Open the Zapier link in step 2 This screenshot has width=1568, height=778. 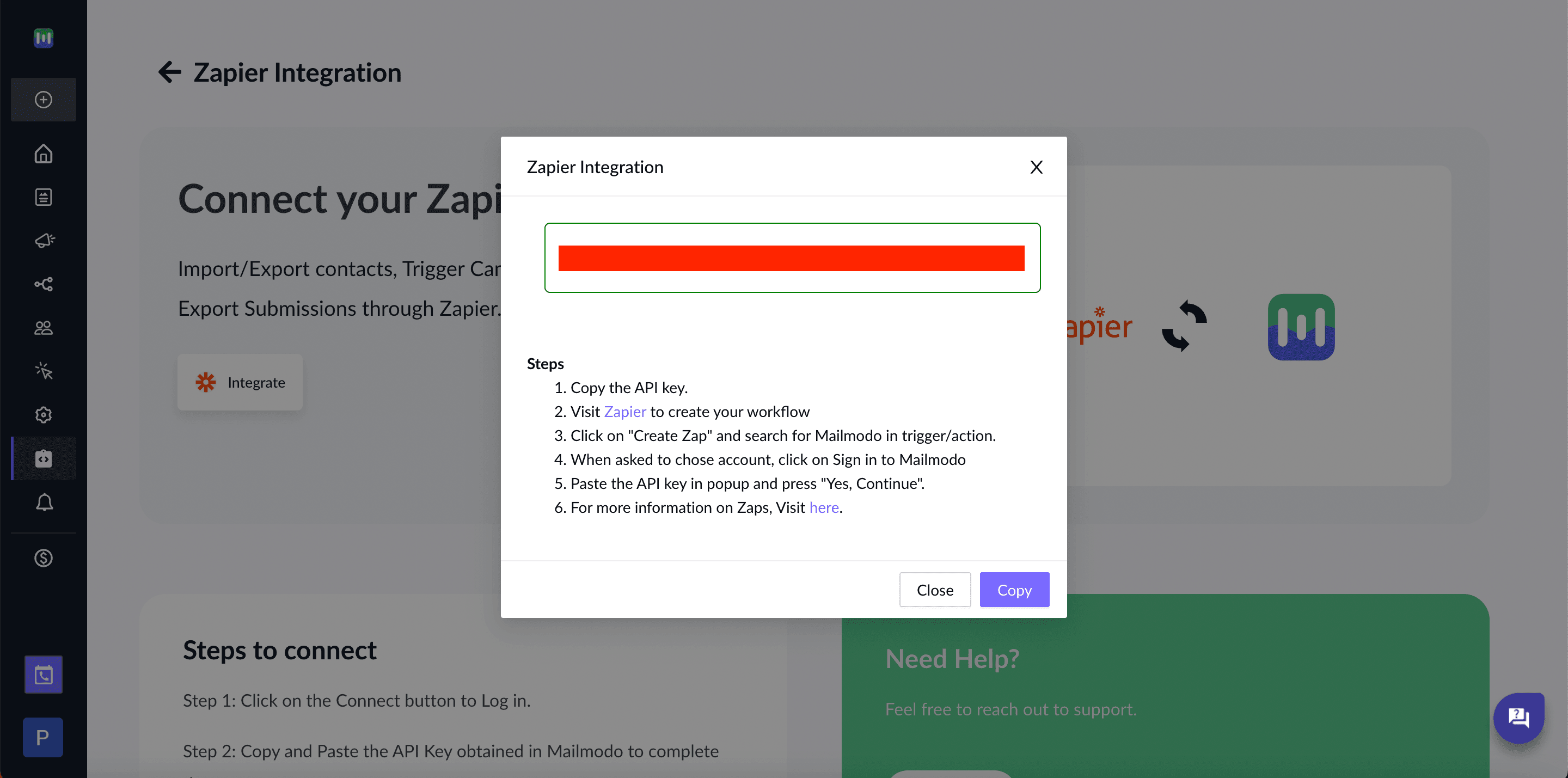tap(624, 412)
